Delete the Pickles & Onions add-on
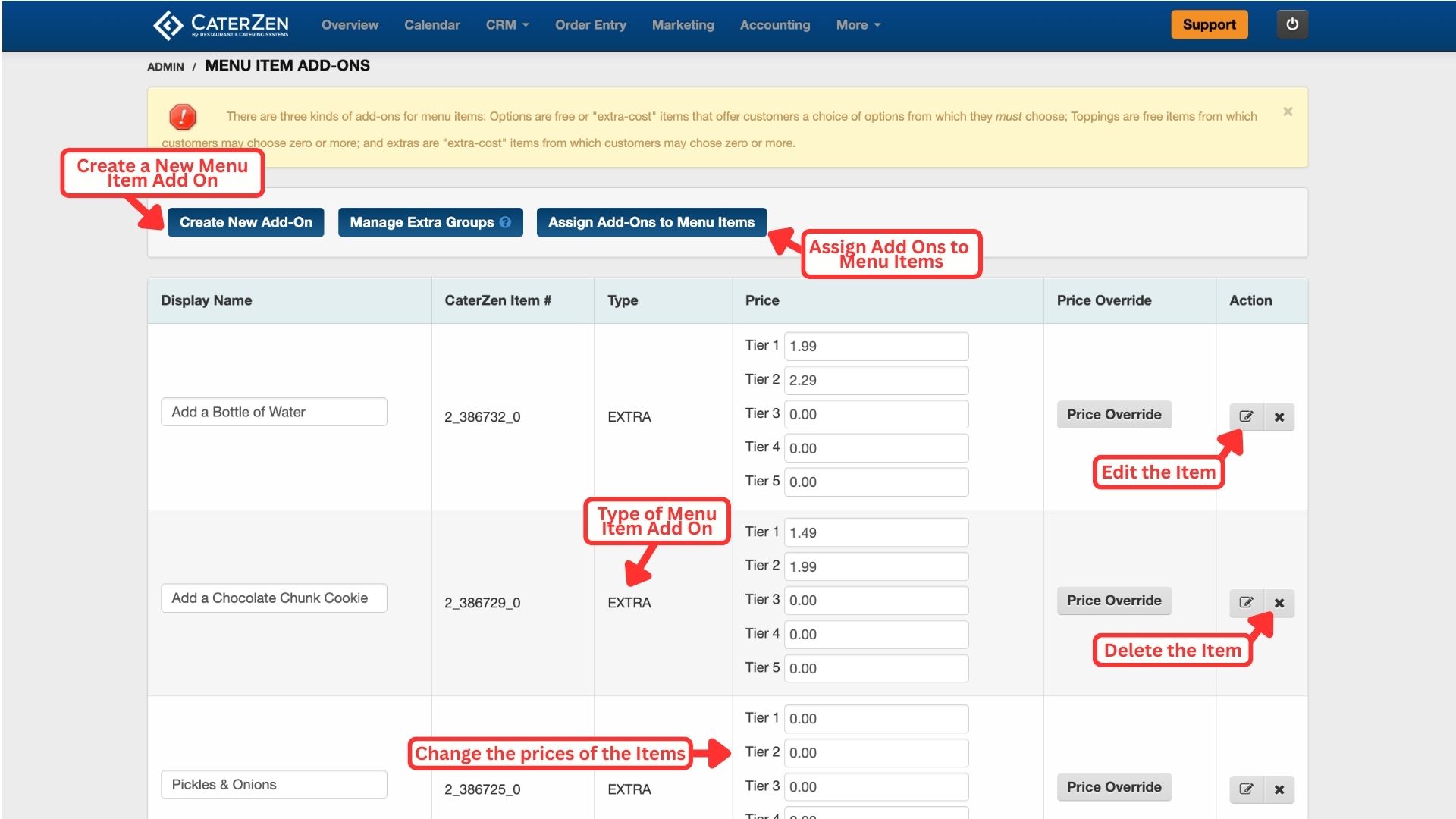This screenshot has width=1456, height=819. pos(1279,789)
